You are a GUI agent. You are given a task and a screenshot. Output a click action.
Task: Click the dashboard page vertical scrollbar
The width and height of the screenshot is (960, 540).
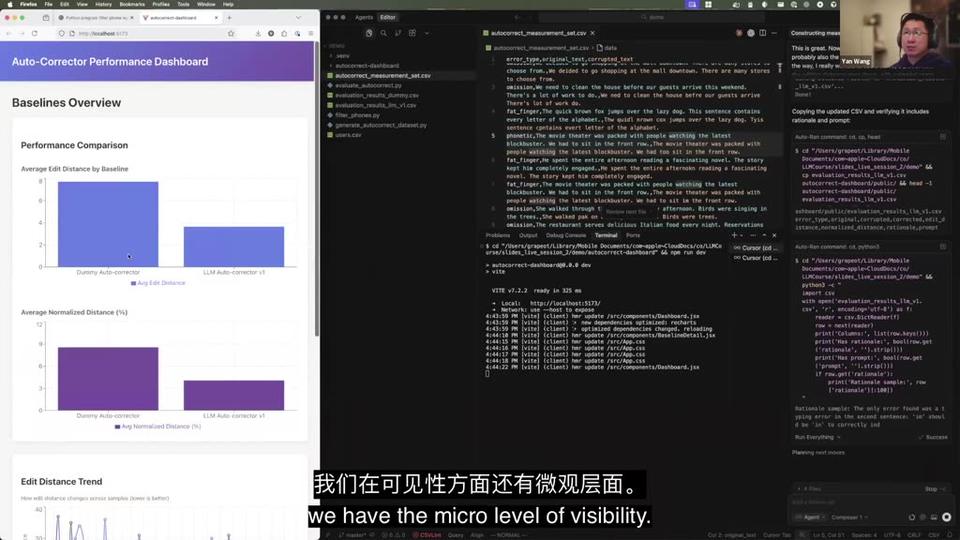coord(317,191)
